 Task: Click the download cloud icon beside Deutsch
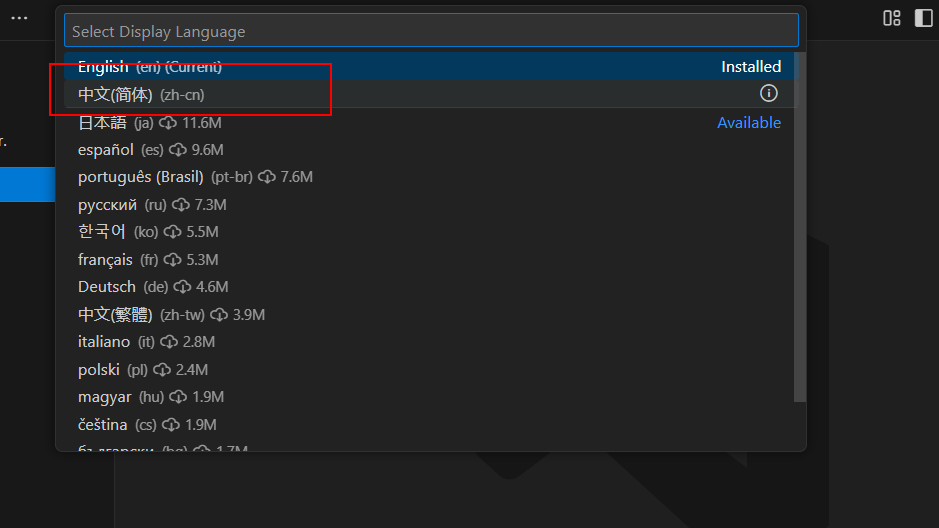click(182, 287)
